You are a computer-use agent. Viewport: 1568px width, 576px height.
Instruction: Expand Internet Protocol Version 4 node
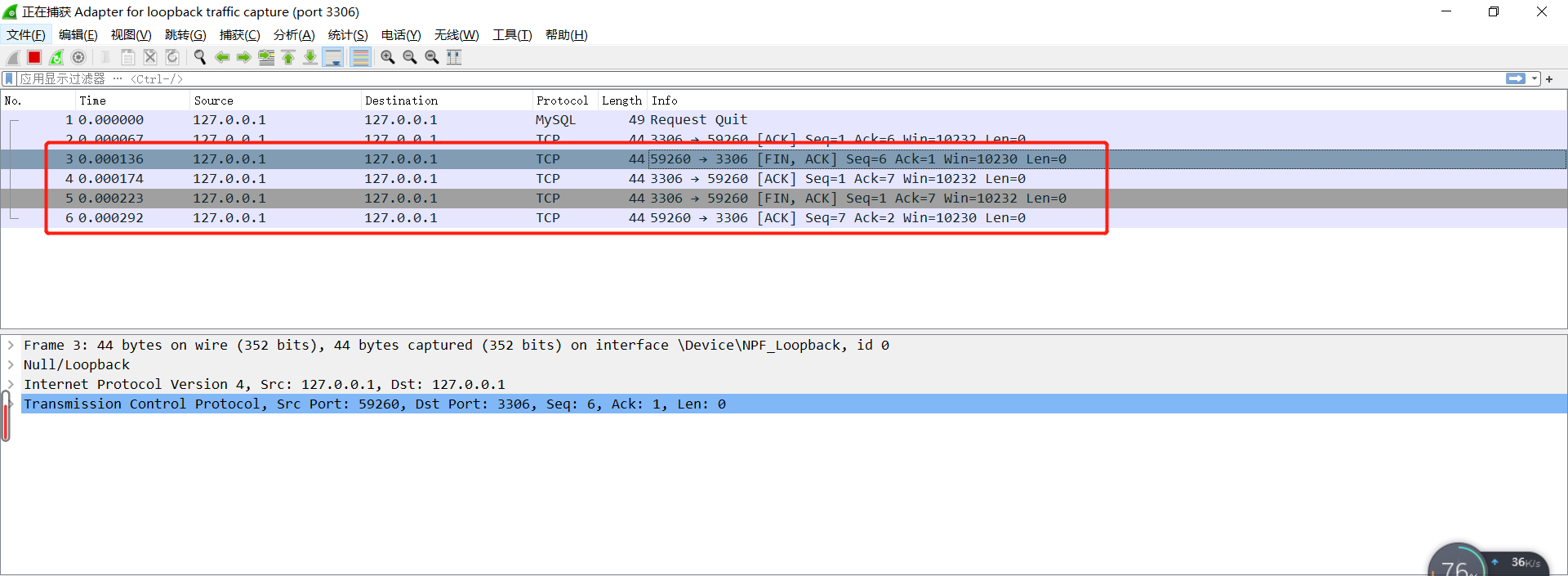pos(11,384)
